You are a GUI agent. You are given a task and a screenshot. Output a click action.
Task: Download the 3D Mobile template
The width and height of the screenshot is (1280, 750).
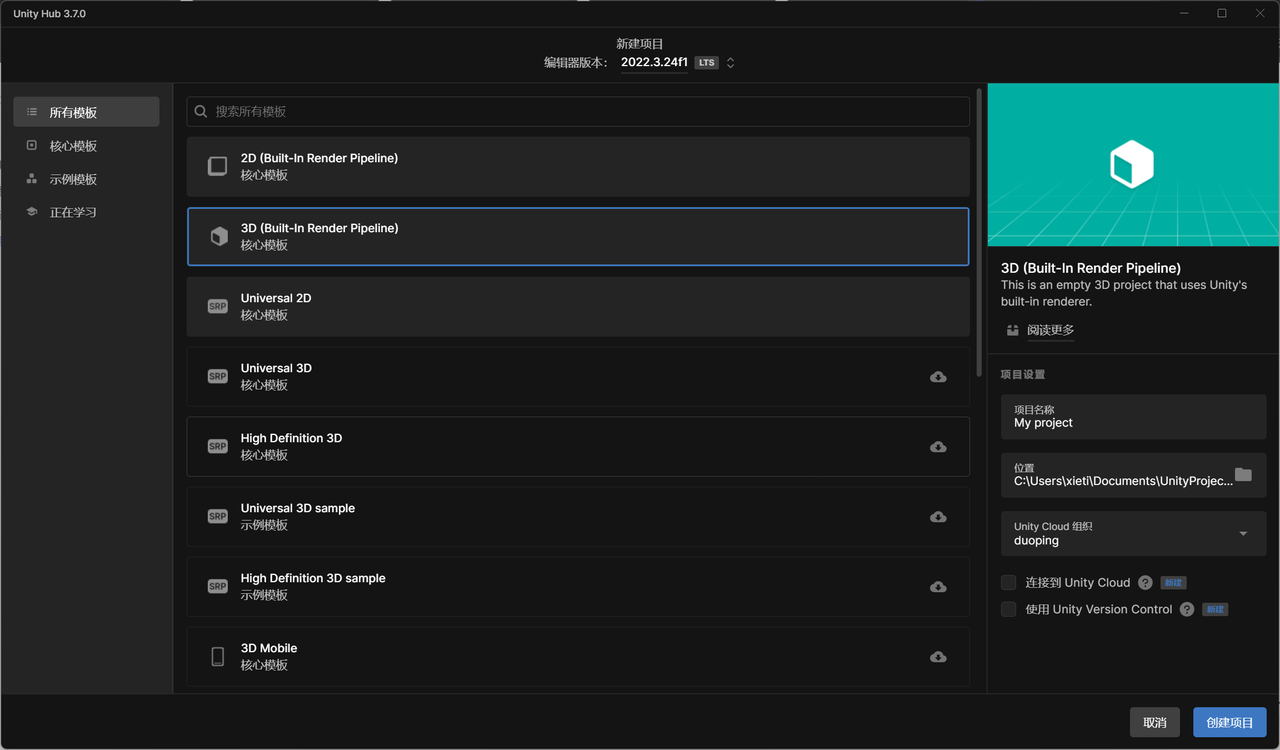click(x=938, y=657)
